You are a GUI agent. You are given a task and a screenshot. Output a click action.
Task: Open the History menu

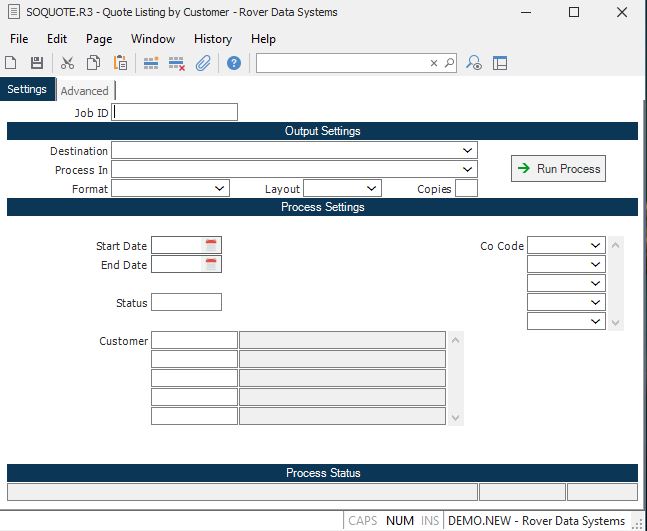[x=212, y=38]
